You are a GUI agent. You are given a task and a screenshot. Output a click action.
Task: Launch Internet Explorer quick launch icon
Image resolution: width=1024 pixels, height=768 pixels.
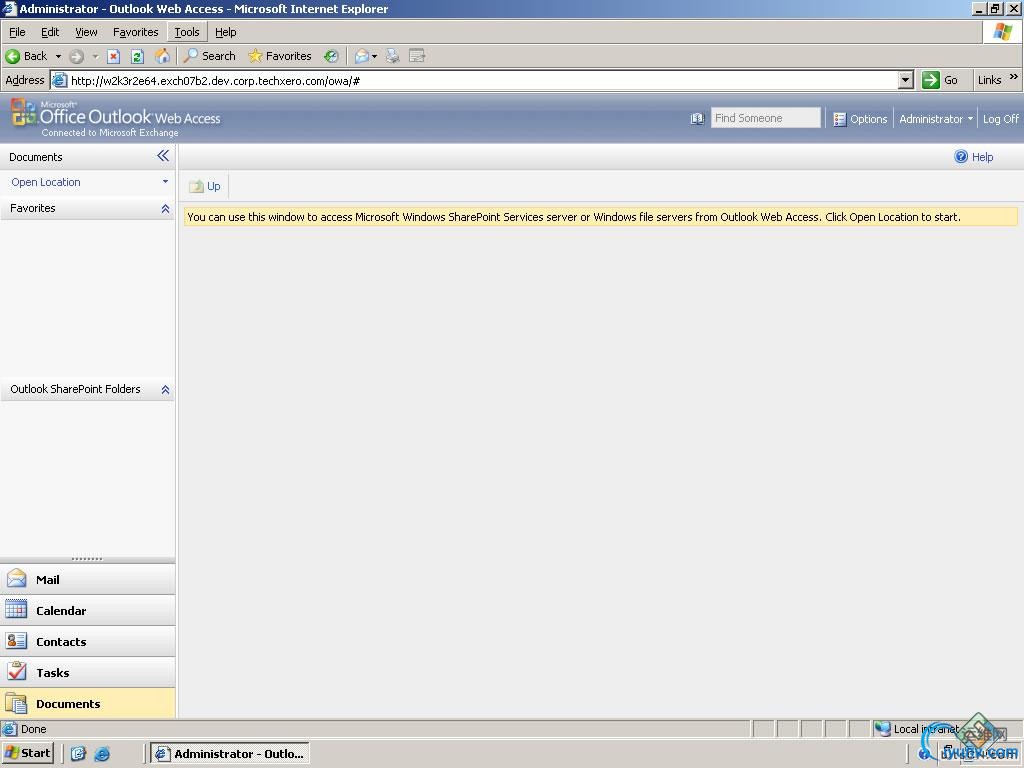(x=103, y=754)
